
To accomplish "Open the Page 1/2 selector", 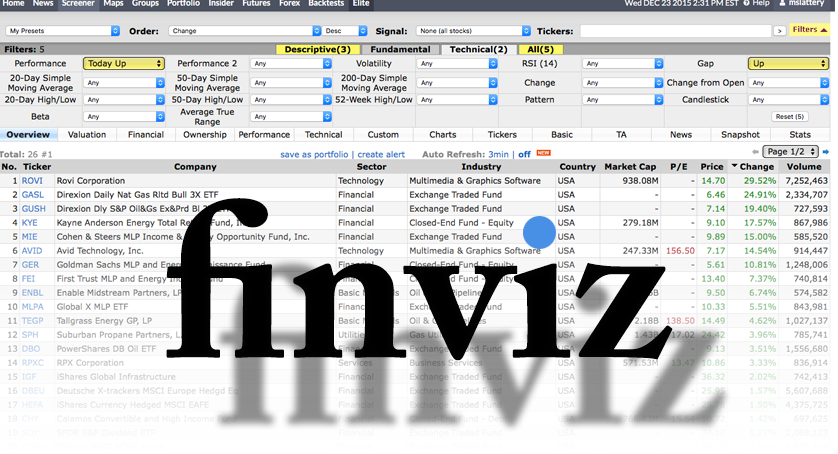I will point(790,151).
